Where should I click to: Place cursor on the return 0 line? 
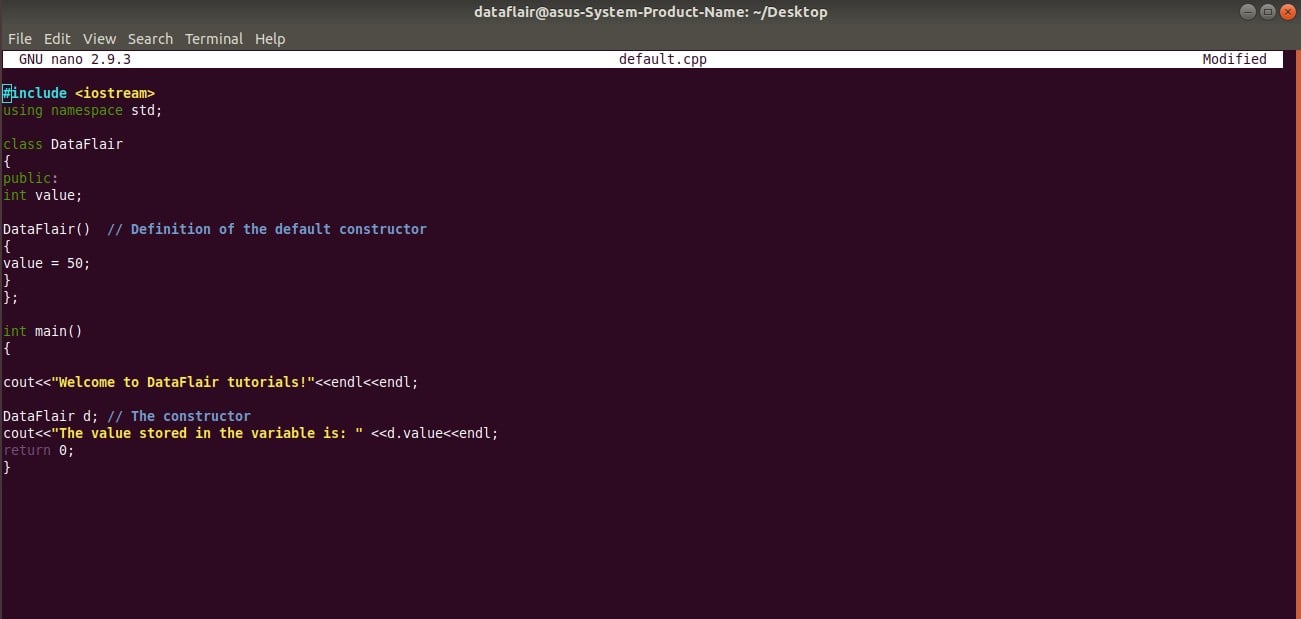[x=38, y=450]
